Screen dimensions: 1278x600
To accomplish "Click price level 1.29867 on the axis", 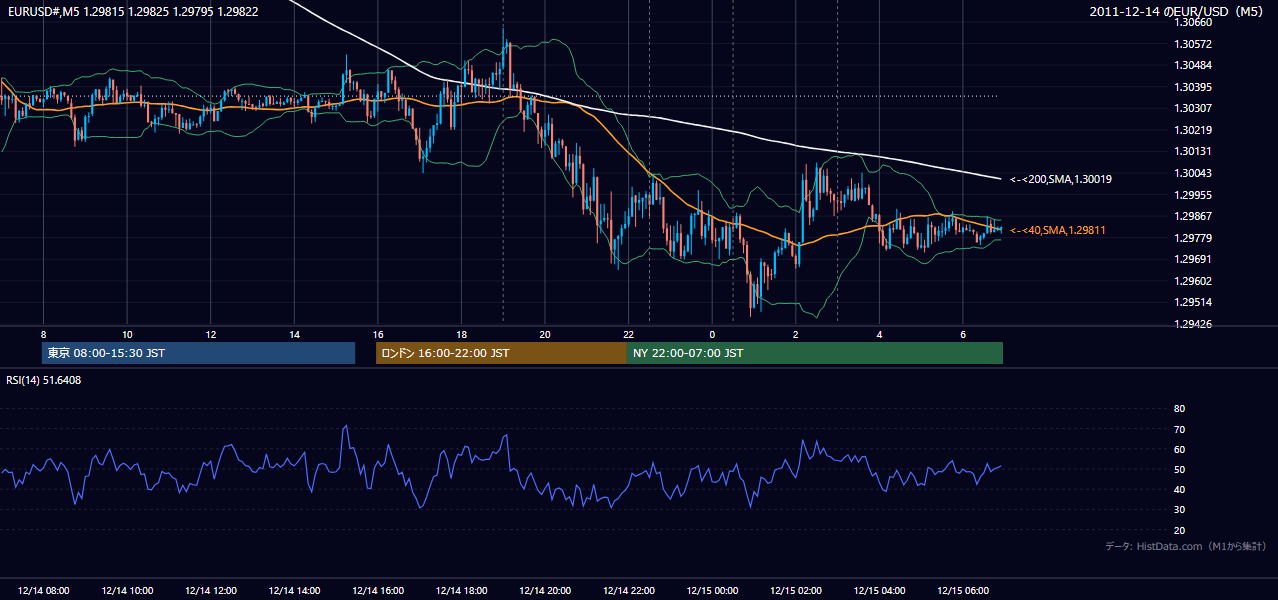I will pyautogui.click(x=1193, y=216).
